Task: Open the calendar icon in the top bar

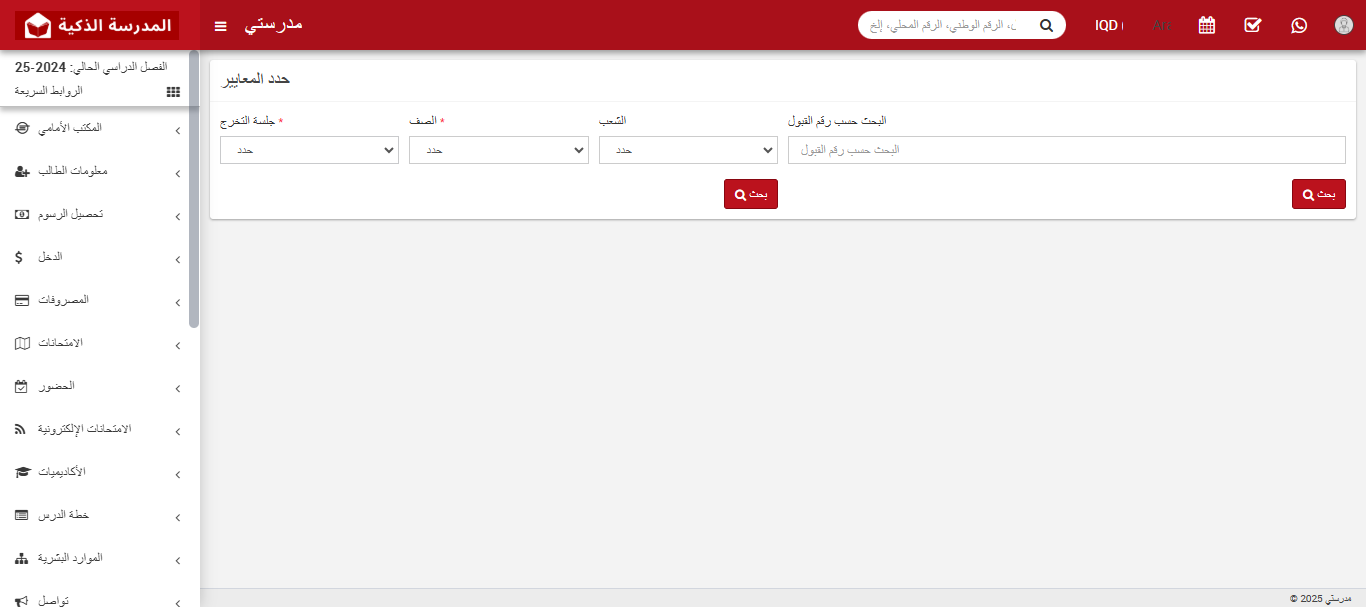Action: [x=1206, y=25]
